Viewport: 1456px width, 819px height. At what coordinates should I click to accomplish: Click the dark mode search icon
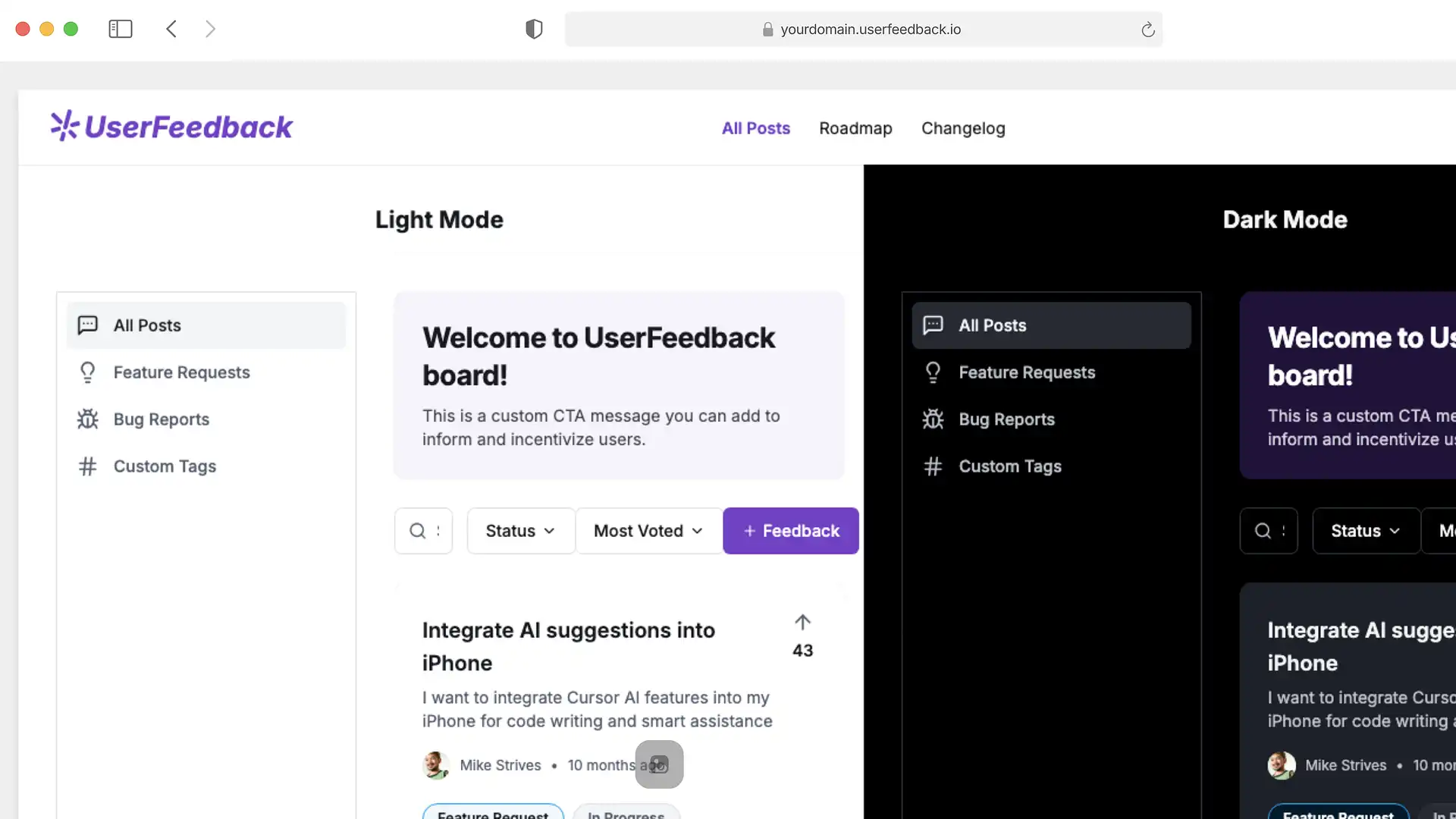point(1263,531)
